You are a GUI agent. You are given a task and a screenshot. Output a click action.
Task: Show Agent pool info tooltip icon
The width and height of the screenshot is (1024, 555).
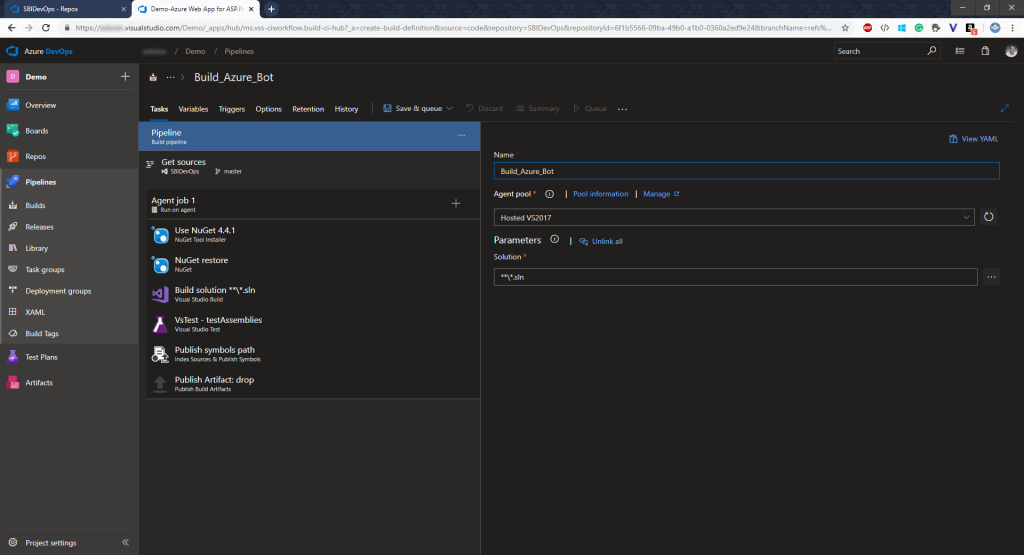click(x=549, y=194)
